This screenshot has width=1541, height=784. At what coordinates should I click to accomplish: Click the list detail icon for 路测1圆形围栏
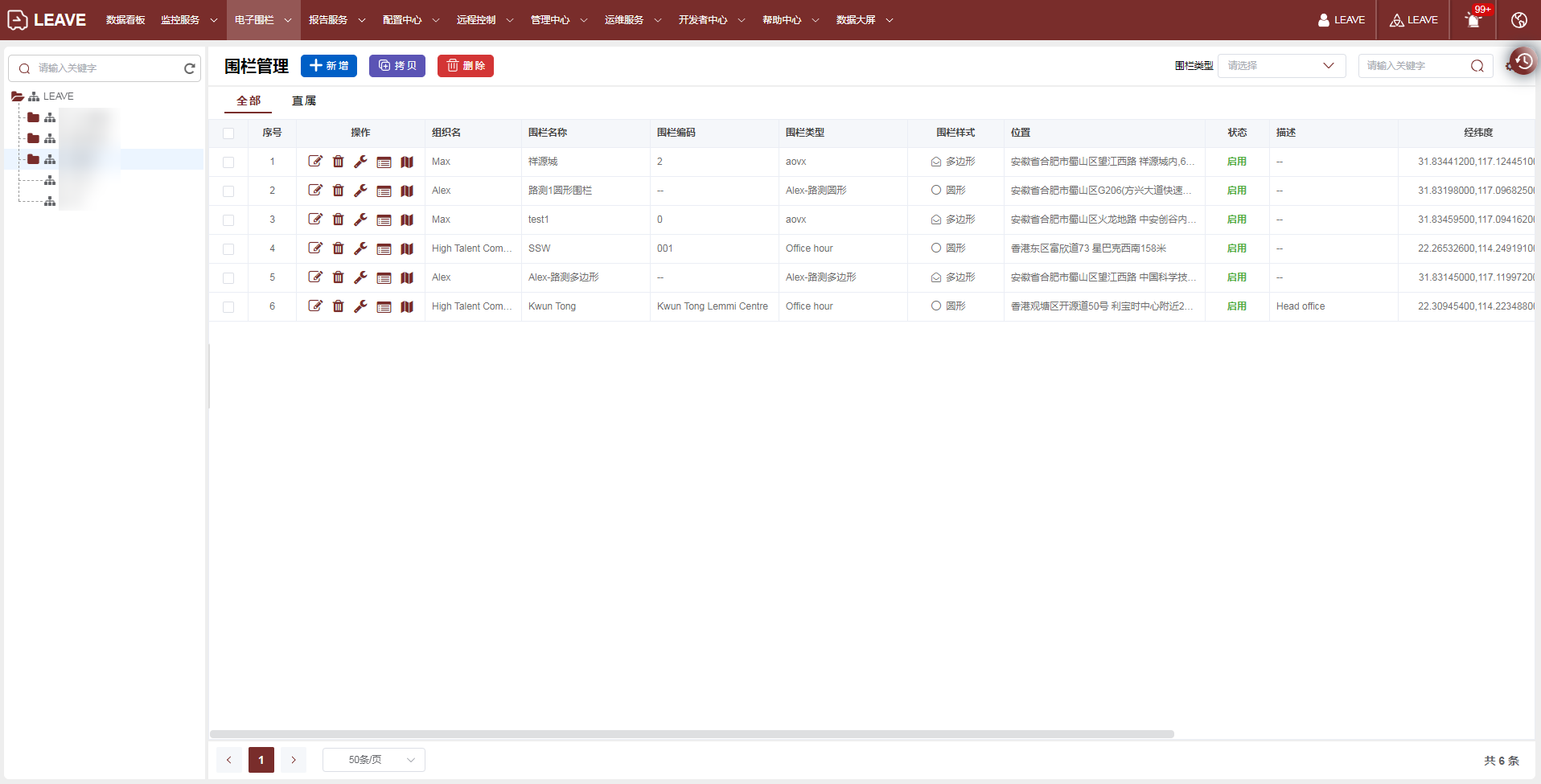(384, 191)
